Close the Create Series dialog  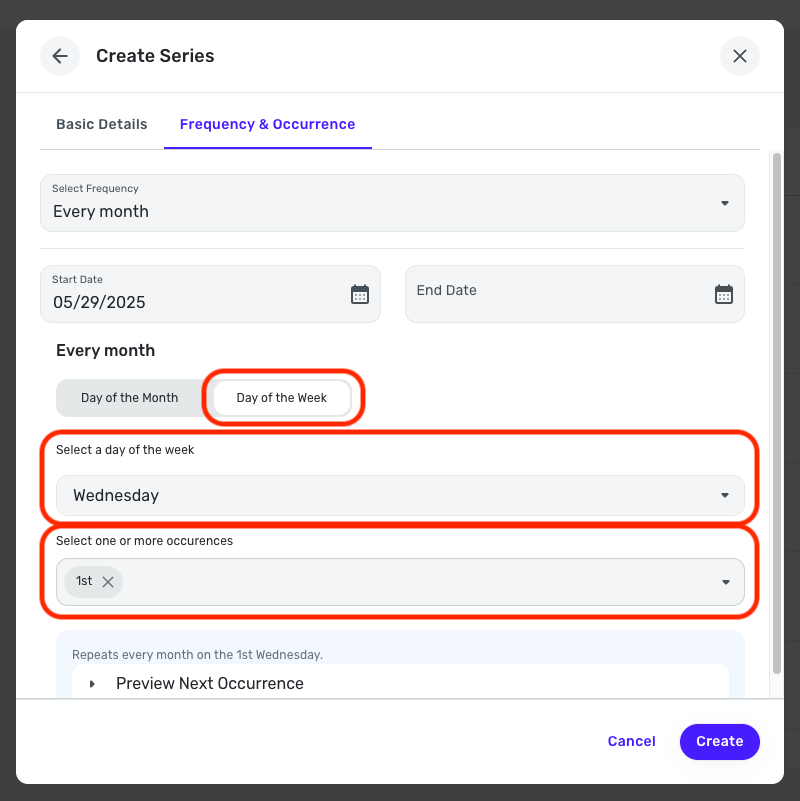pyautogui.click(x=740, y=56)
